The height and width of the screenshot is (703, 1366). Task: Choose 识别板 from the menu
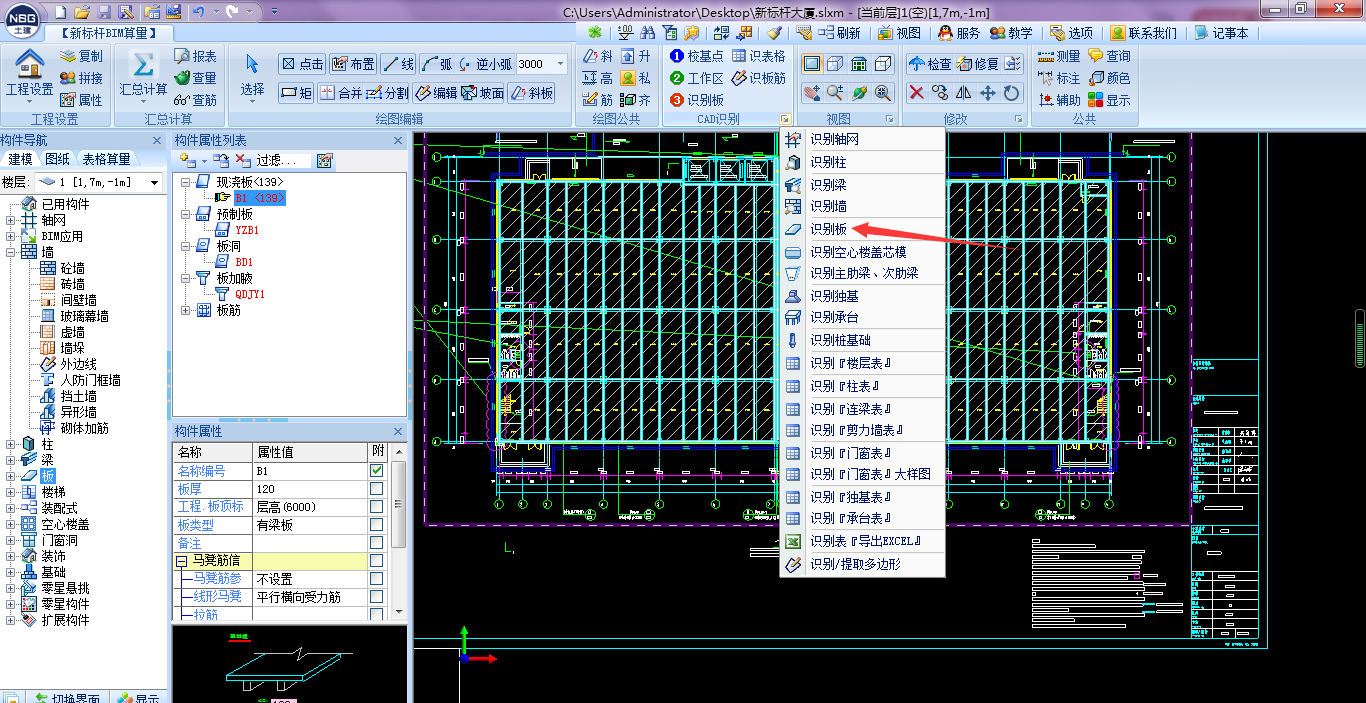click(x=828, y=229)
